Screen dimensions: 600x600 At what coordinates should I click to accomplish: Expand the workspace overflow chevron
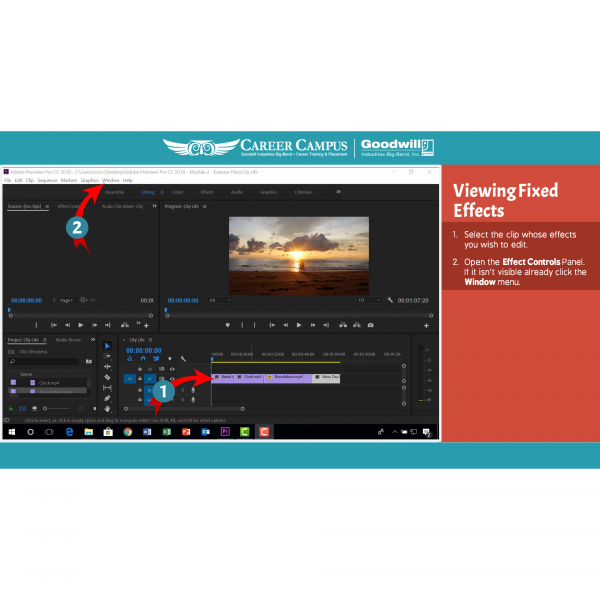point(338,191)
